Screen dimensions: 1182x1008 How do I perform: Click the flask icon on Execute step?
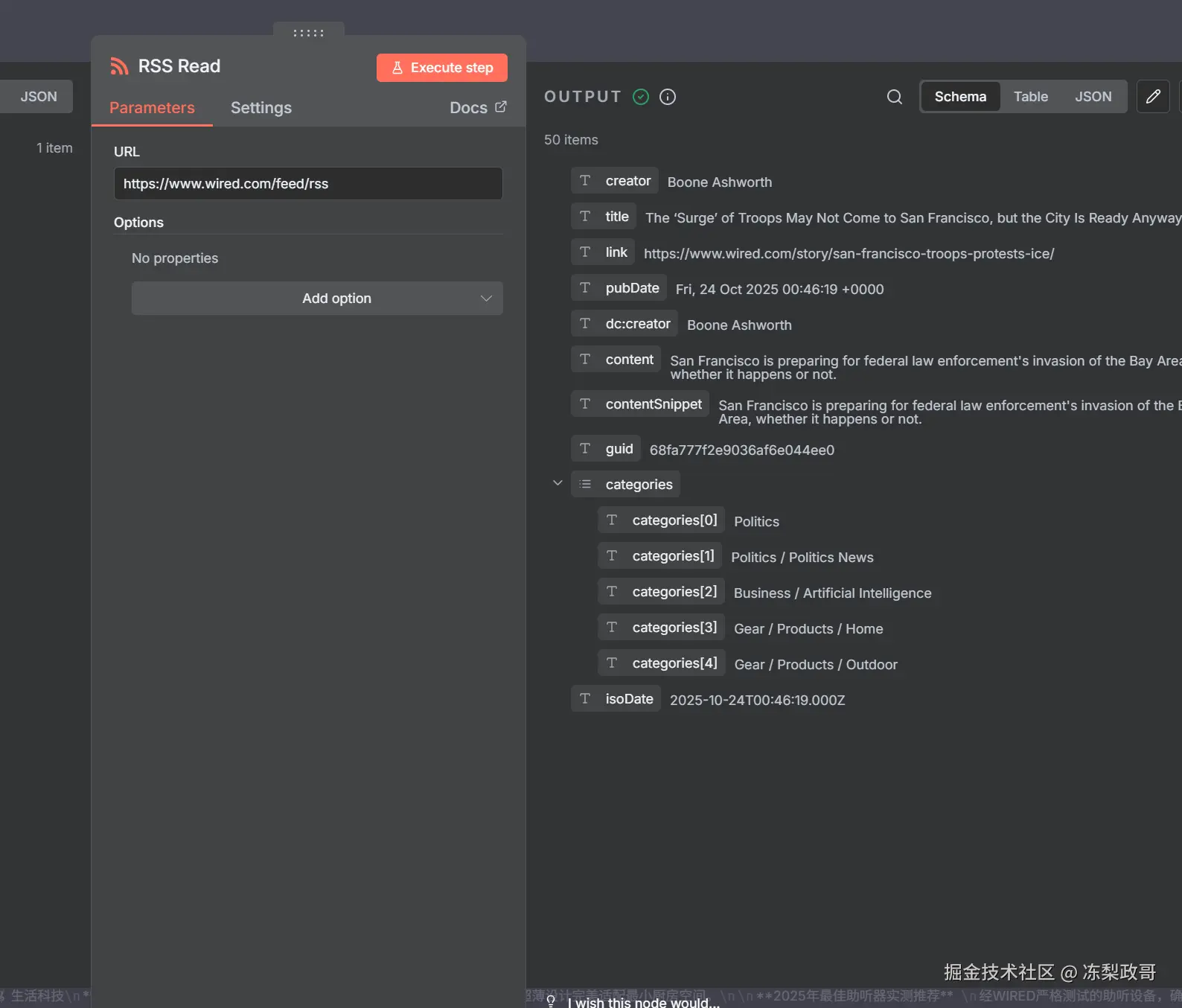click(x=397, y=68)
